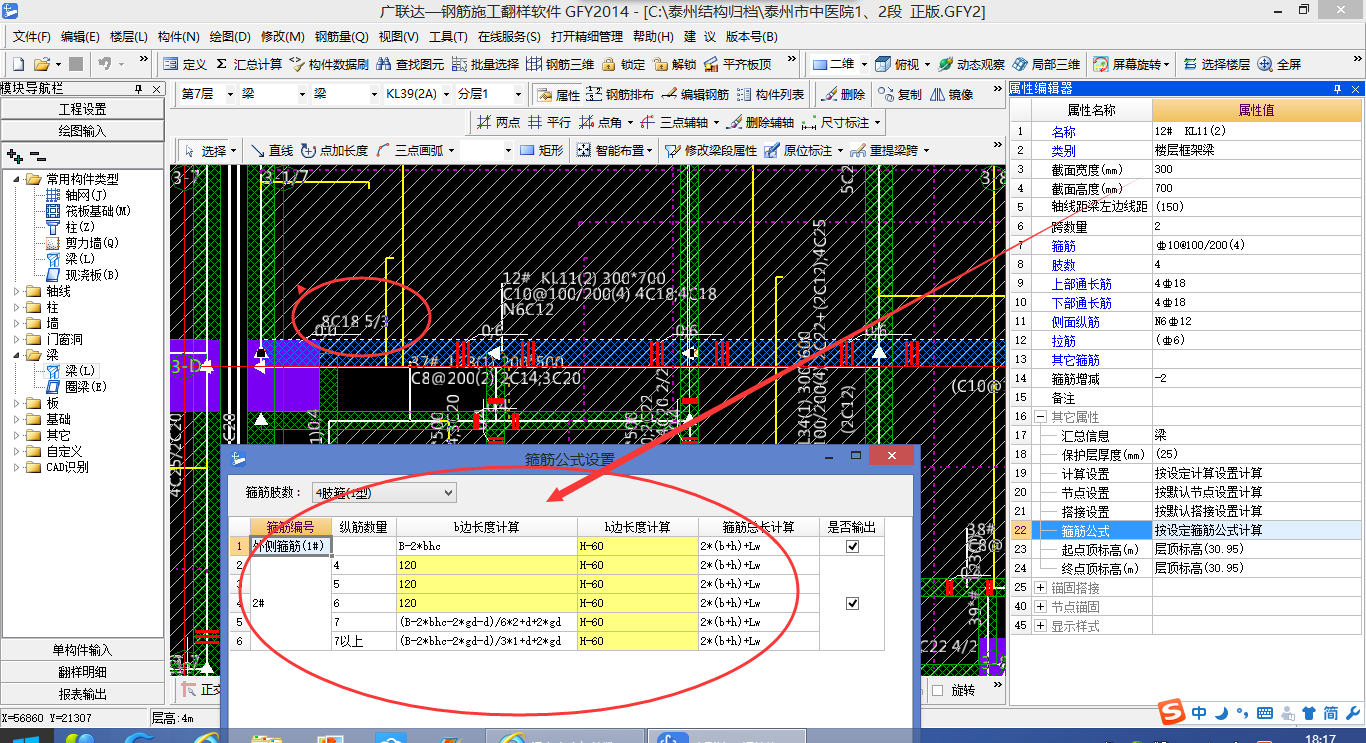Screen dimensions: 1366x743
Task: Open 构件列表 component list
Action: pos(770,95)
